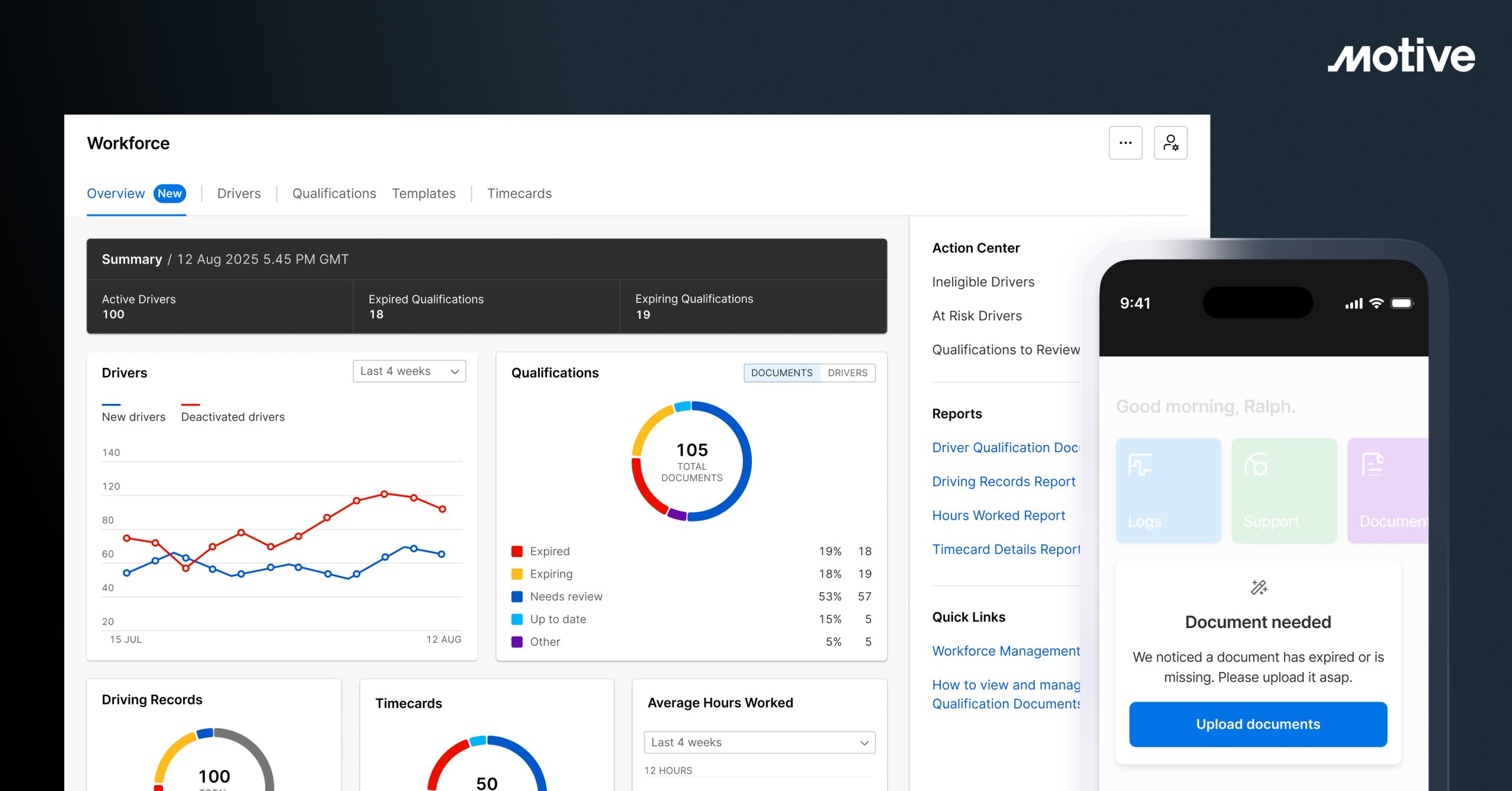This screenshot has width=1512, height=791.
Task: Open Support on the mobile home screen
Action: [1284, 490]
